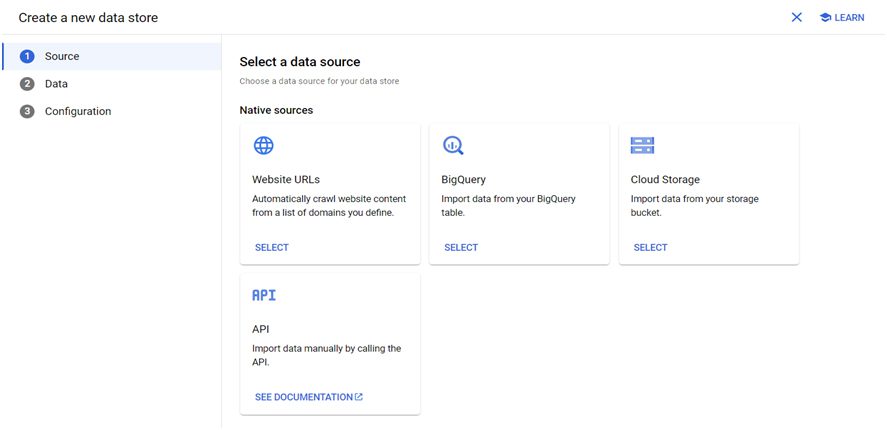Viewport: 887px width, 430px height.
Task: Switch to the Data step
Action: click(x=56, y=84)
